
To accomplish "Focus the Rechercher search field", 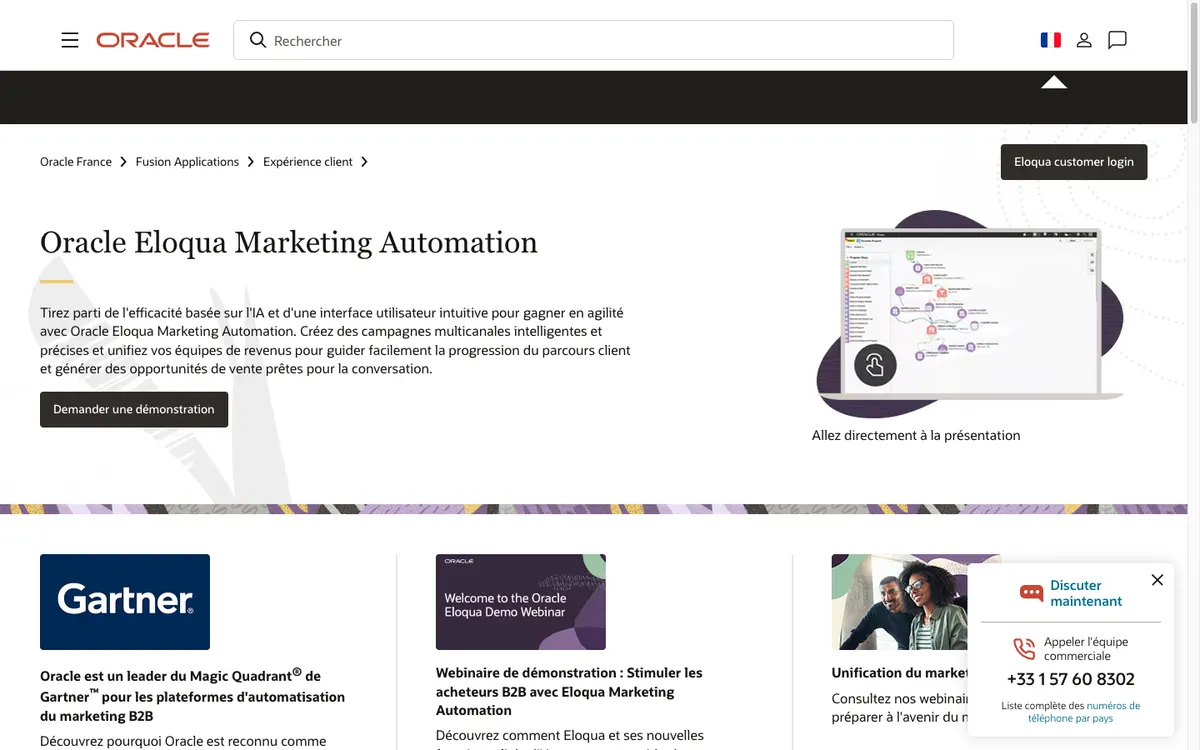I will [593, 40].
